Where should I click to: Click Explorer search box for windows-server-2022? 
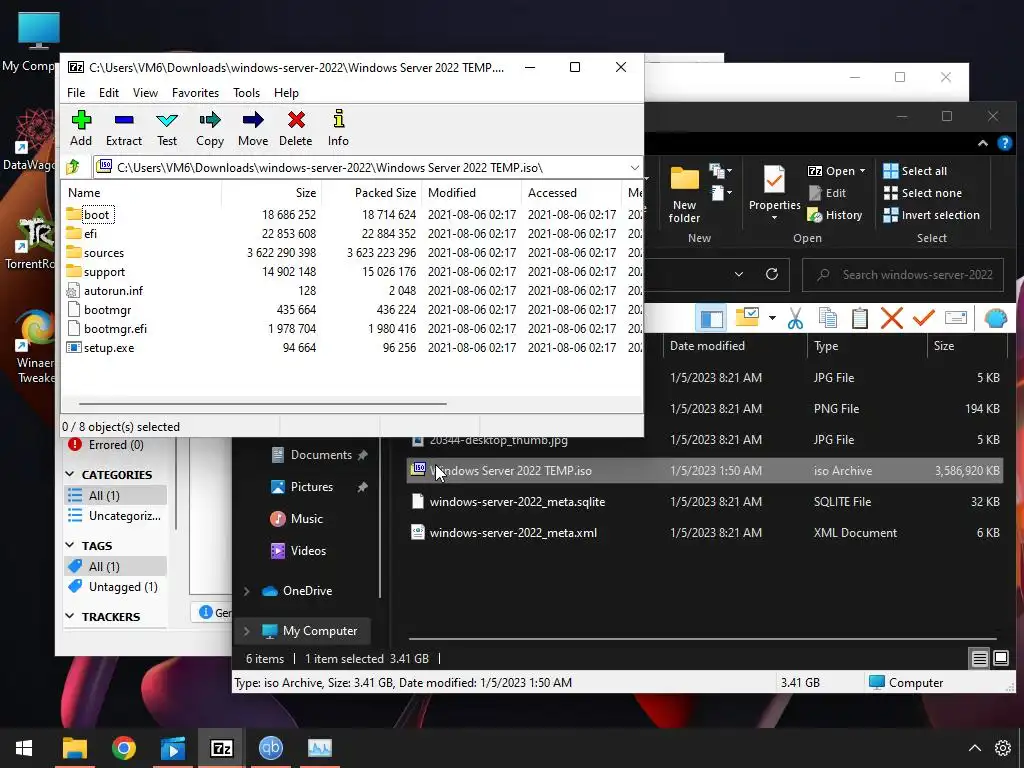[903, 275]
